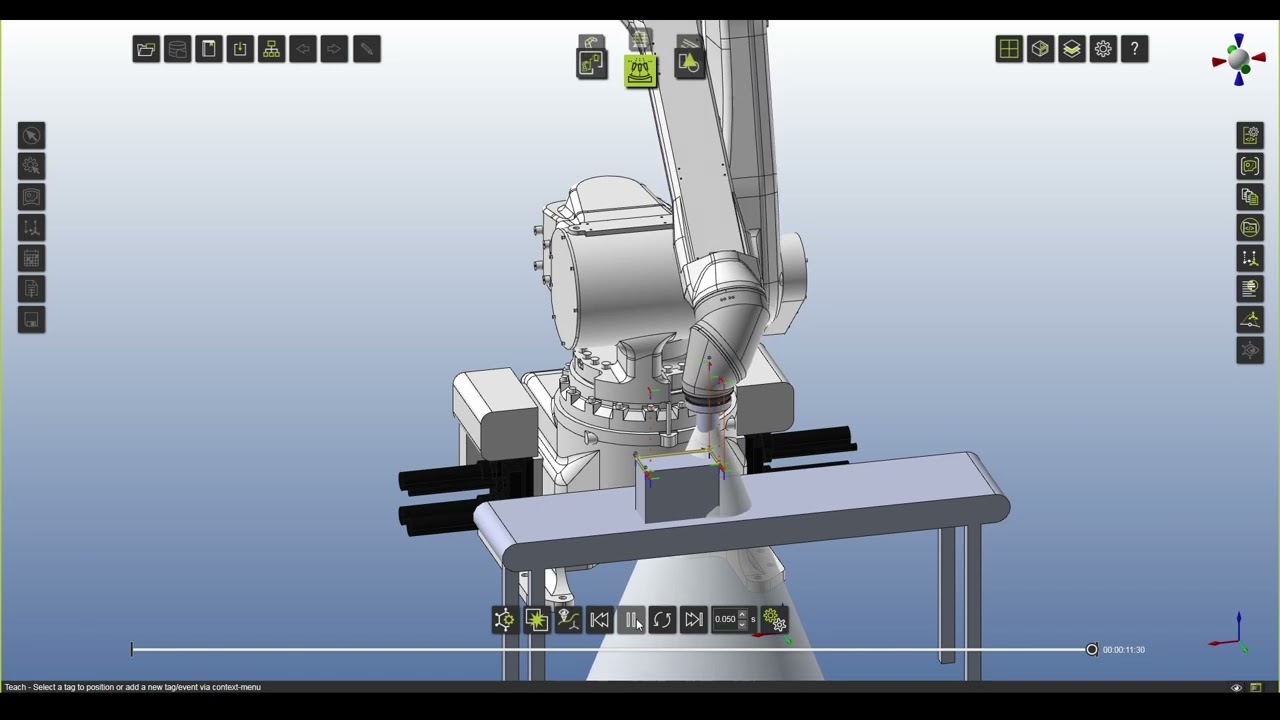Click gears icon in left sidebar

(31, 166)
